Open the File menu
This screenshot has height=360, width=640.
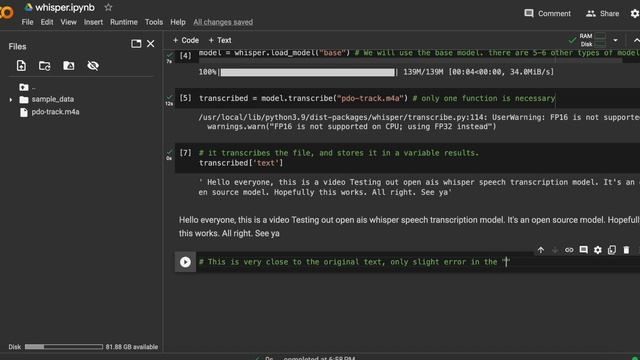[27, 22]
